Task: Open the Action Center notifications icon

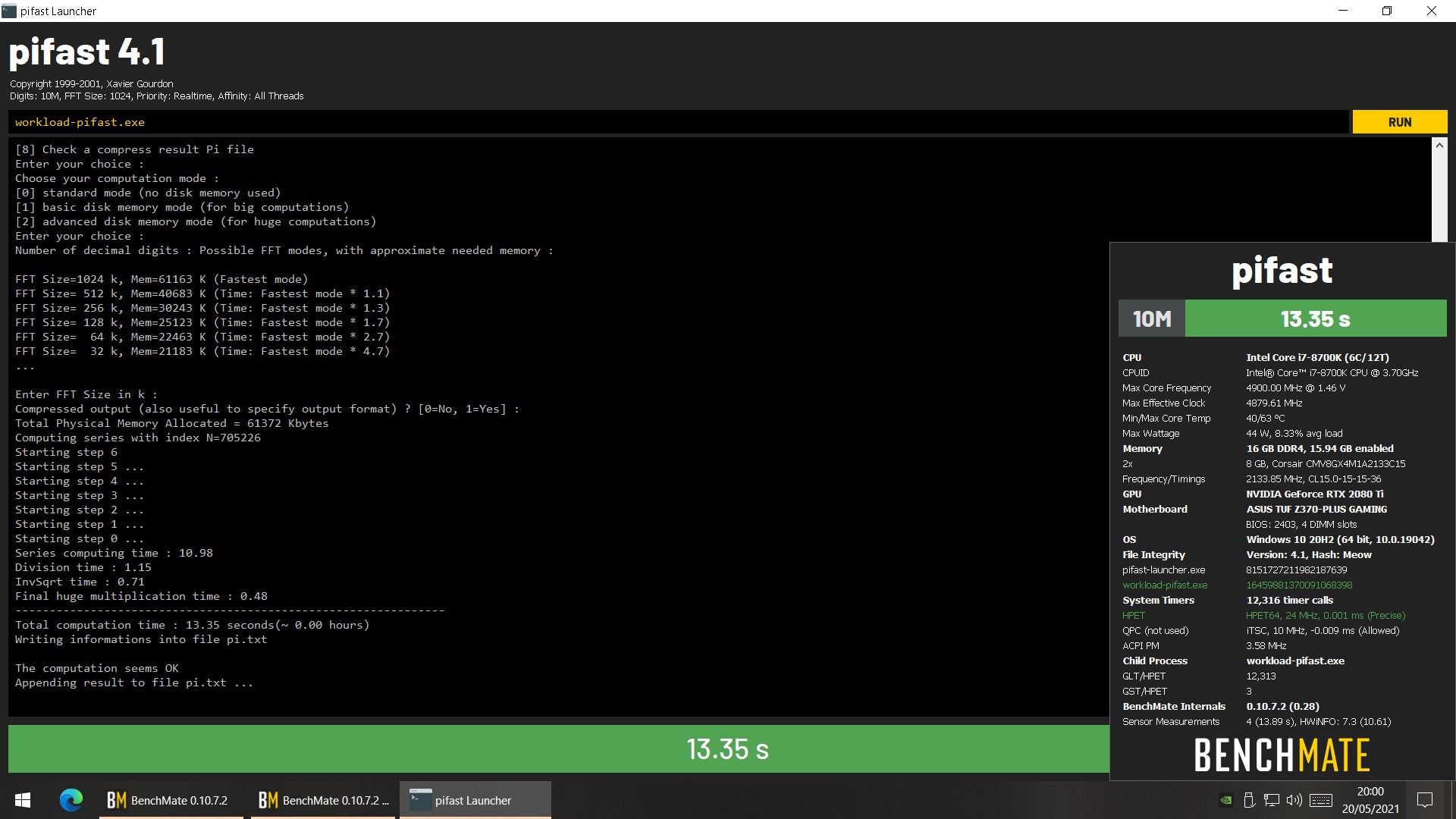Action: 1425,800
